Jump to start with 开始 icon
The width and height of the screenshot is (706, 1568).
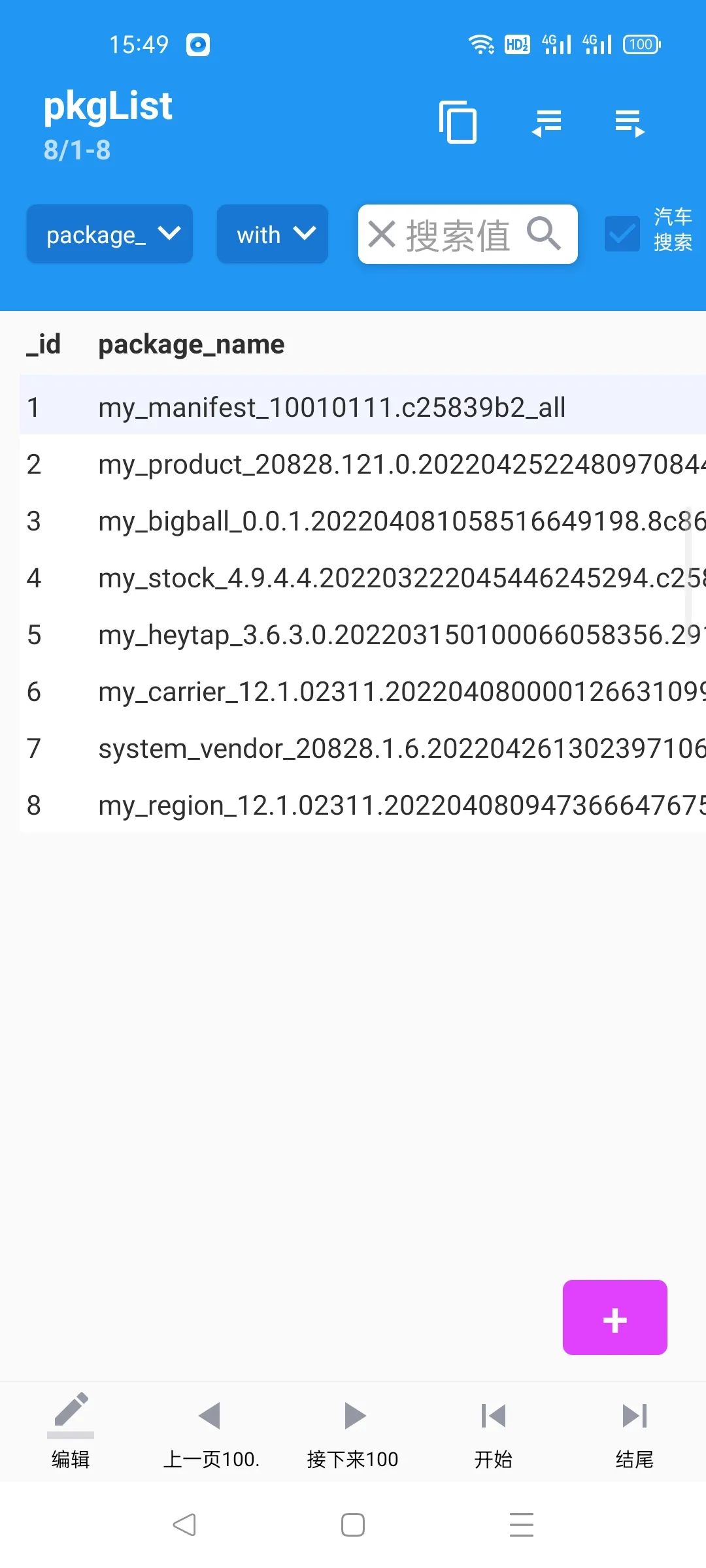[x=494, y=1431]
